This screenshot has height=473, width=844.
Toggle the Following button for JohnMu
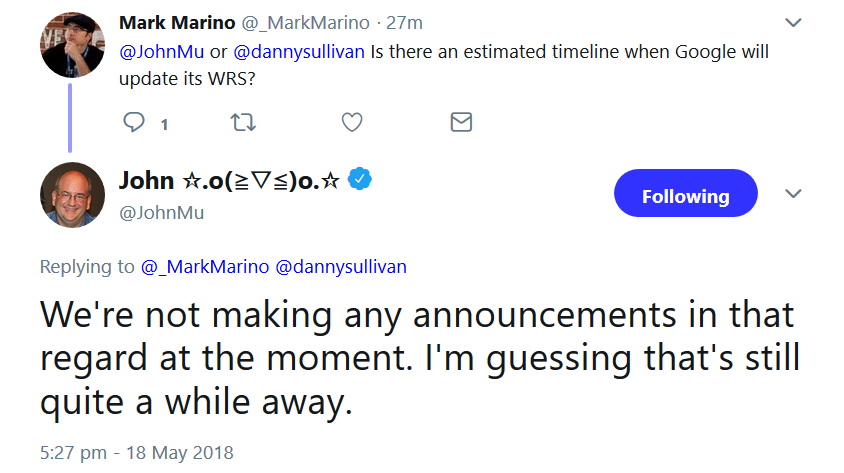pyautogui.click(x=685, y=195)
